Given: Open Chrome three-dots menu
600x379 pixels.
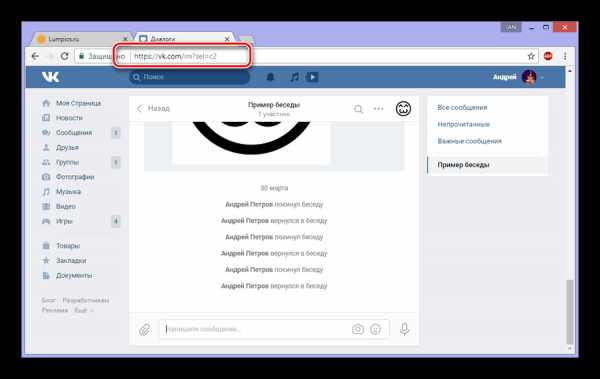Looking at the screenshot, I should click(565, 56).
